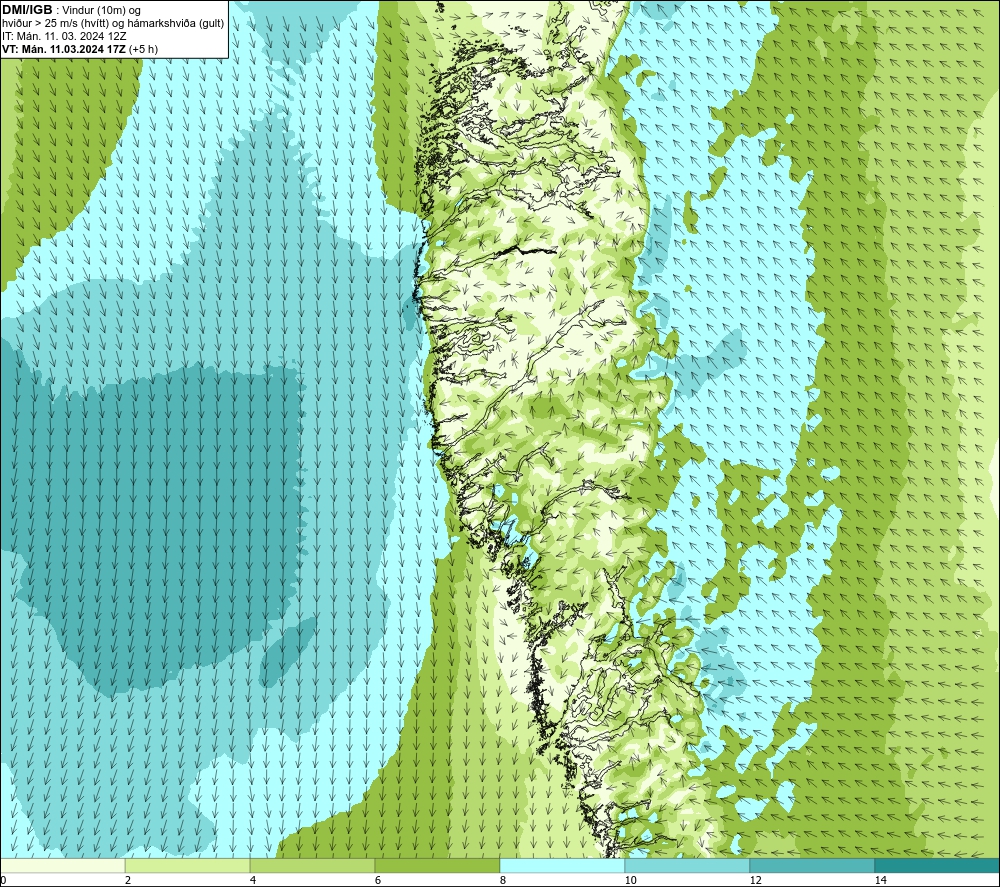Click the medium green 4–6 m/s legend swatch
Screen dimensions: 1000x887
312,865
